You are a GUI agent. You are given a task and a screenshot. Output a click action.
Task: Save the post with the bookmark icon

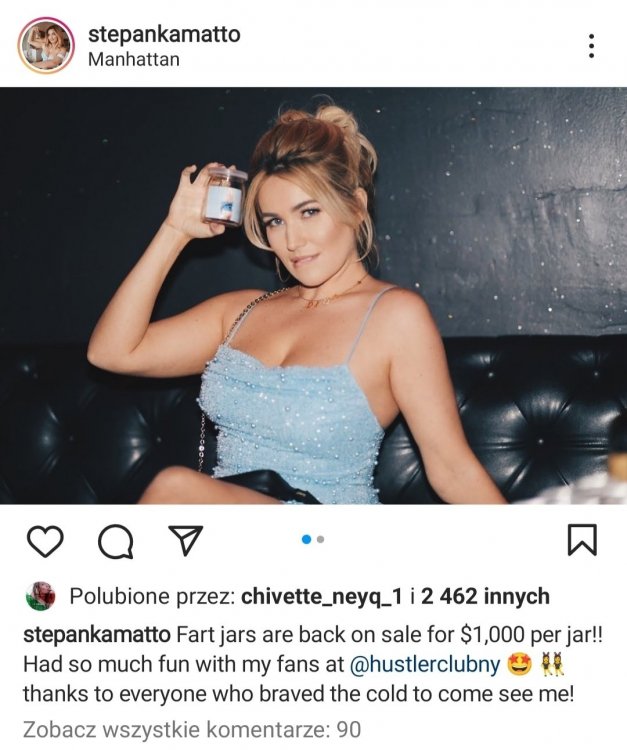(582, 540)
